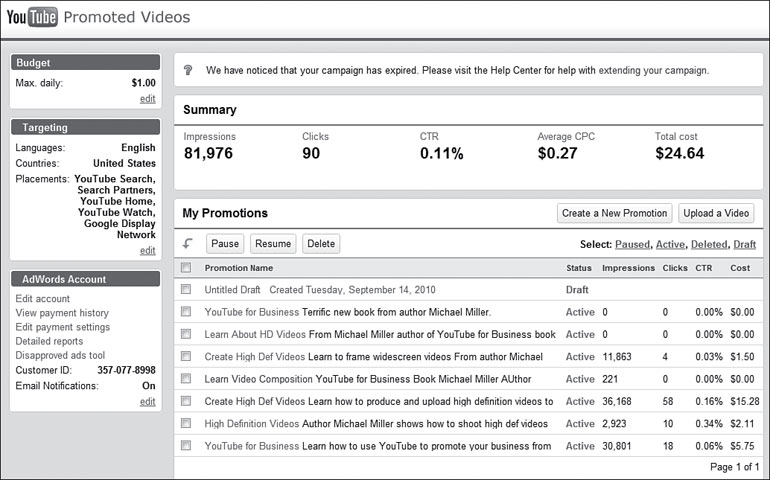Select checkbox for frame widescreen videos promotion
This screenshot has height=480, width=770.
186,356
